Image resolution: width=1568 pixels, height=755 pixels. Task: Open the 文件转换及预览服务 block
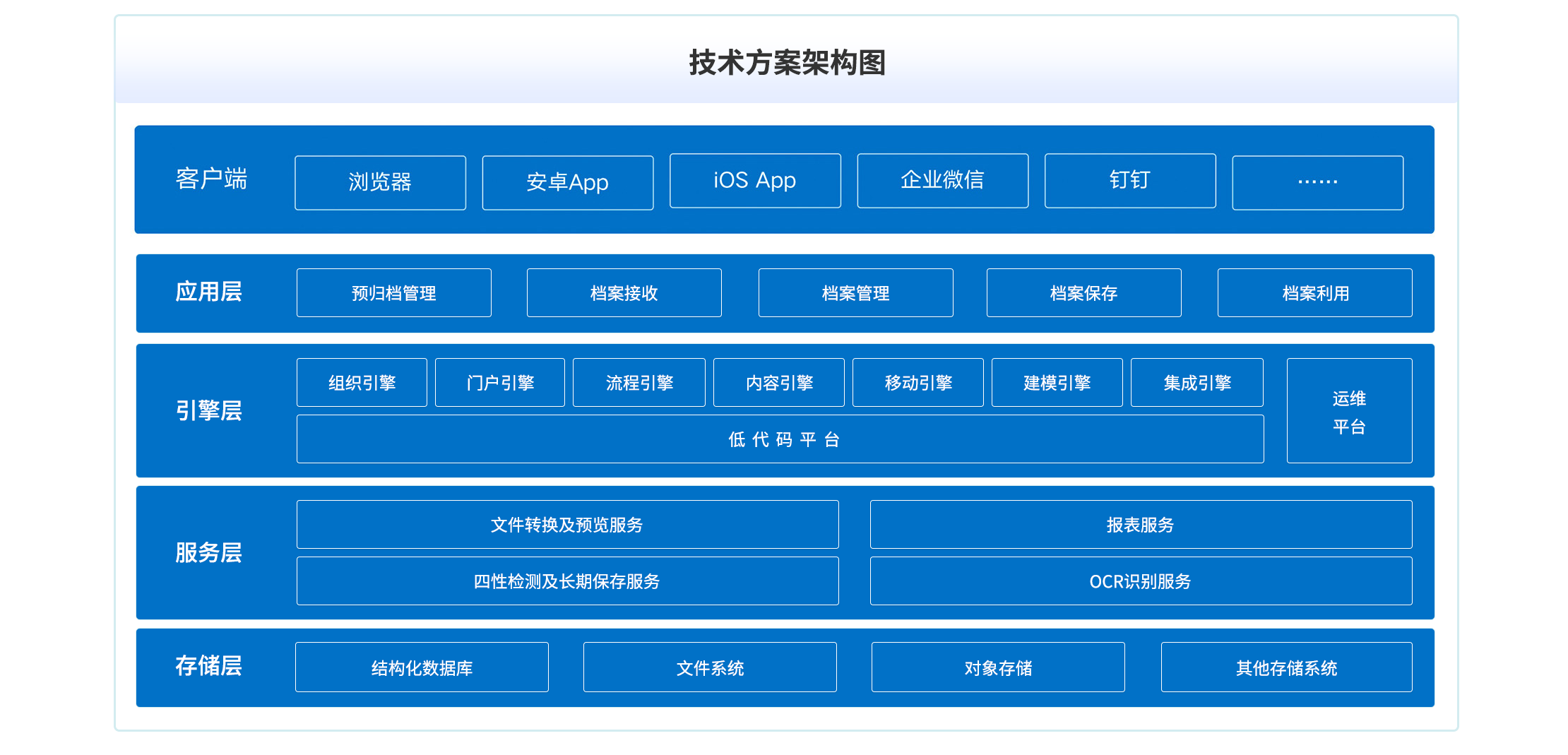pos(567,524)
